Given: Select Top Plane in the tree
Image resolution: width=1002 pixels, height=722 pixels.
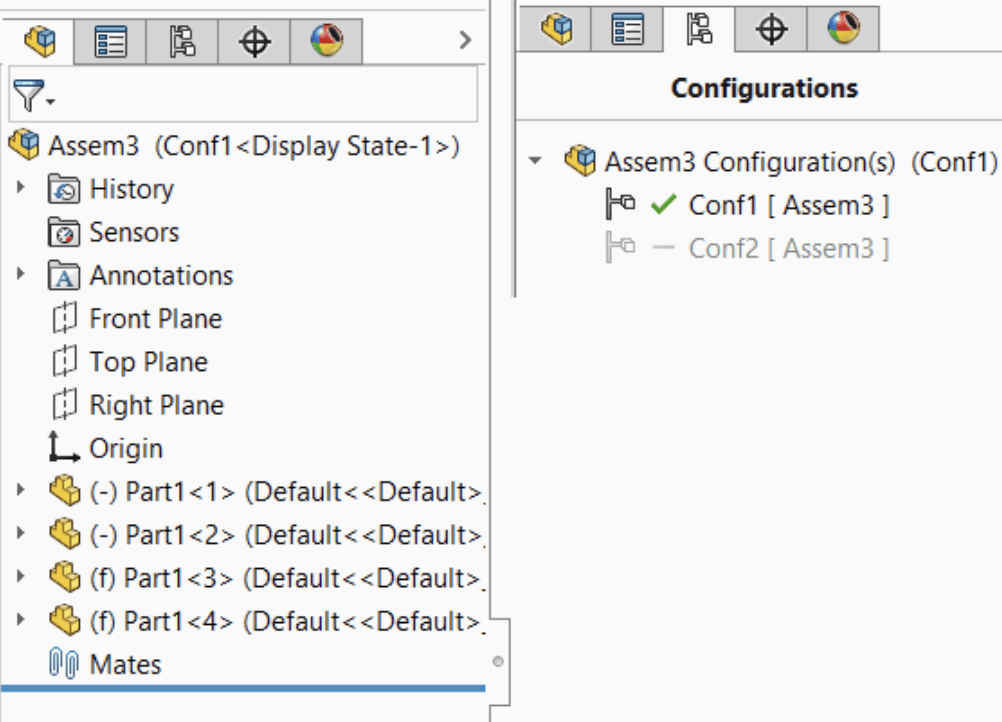Looking at the screenshot, I should click(x=149, y=362).
